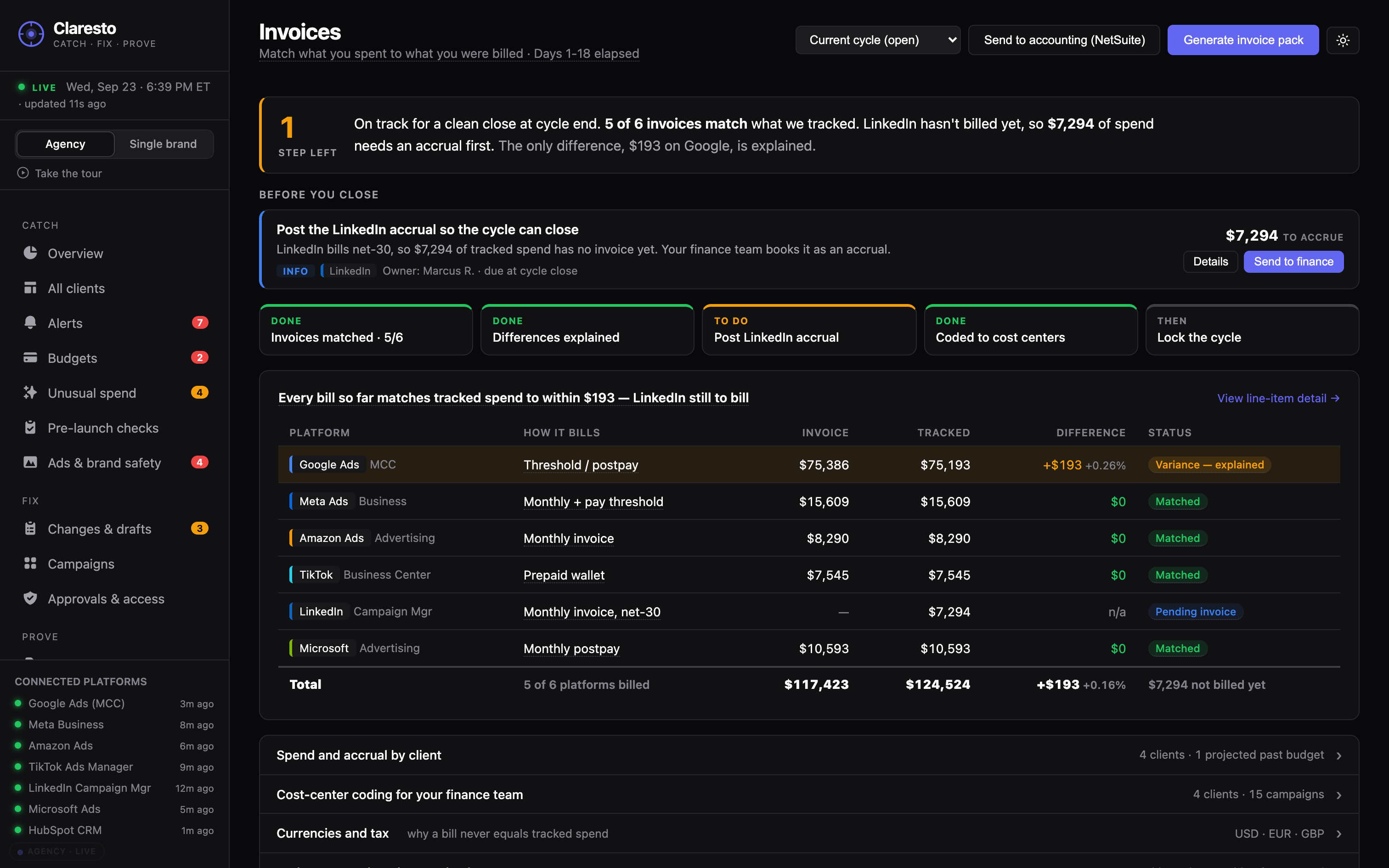Select the Coded to cost centers step
Image resolution: width=1389 pixels, height=868 pixels.
click(1031, 330)
